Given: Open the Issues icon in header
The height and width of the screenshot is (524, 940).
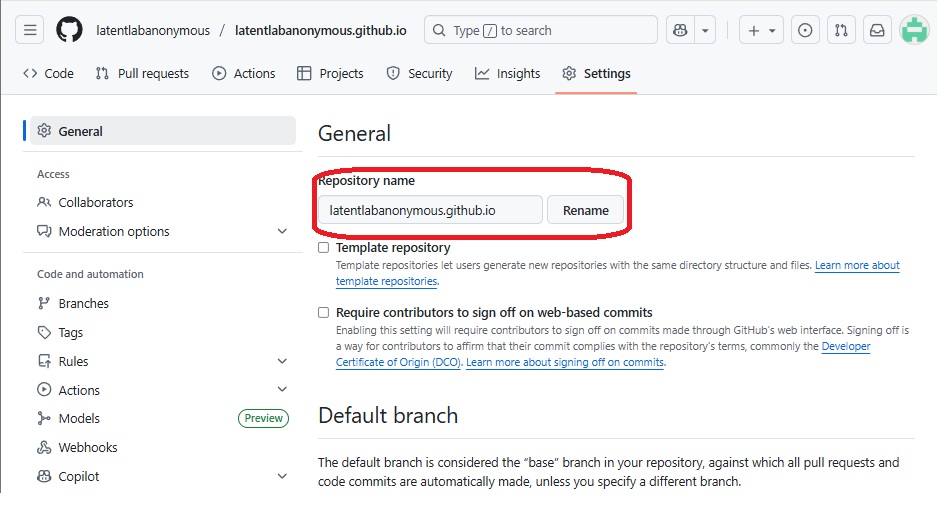Looking at the screenshot, I should click(x=805, y=30).
